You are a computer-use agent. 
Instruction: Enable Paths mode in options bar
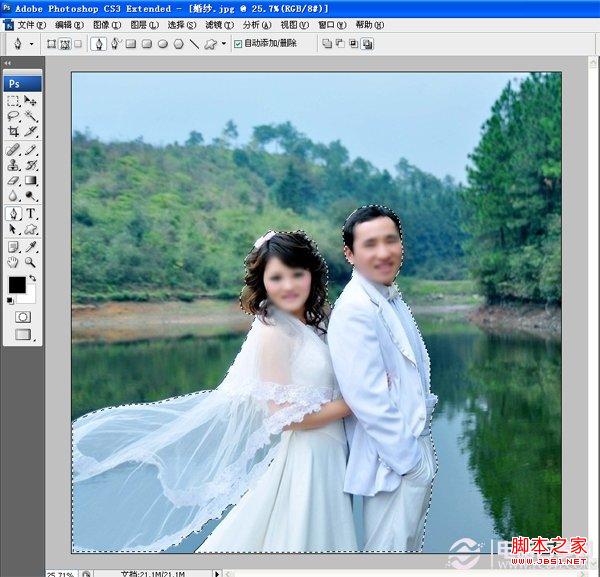[65, 44]
